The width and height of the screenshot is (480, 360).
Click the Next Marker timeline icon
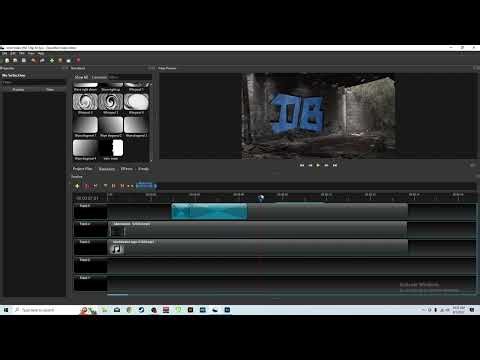122,186
